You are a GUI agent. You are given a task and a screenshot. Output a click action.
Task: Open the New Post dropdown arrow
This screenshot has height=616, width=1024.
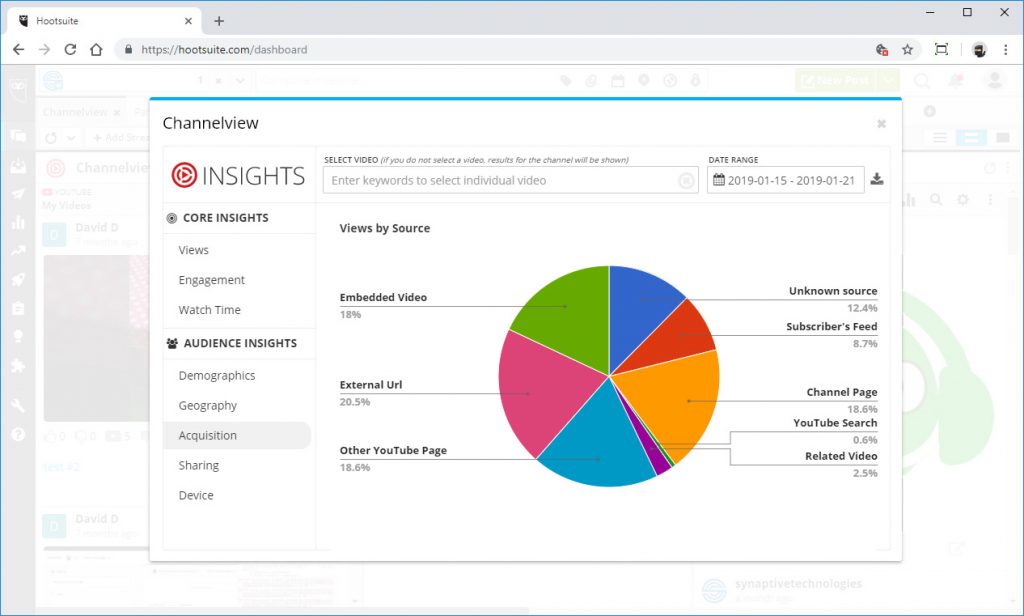[x=888, y=80]
